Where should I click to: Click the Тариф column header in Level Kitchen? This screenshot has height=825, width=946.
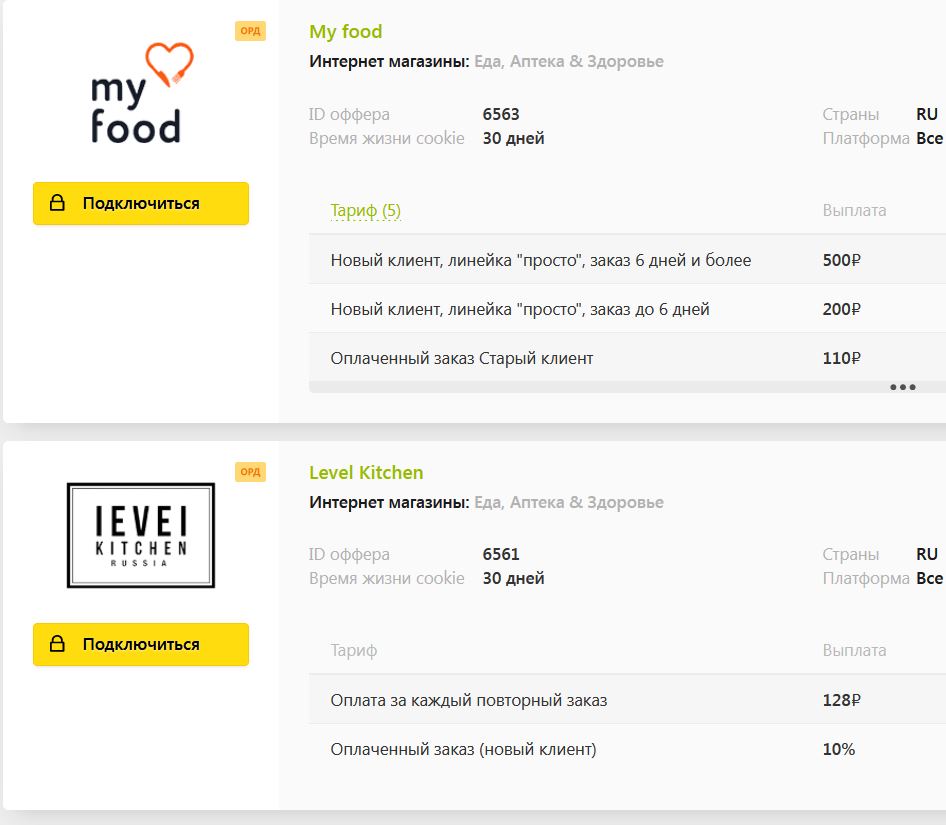coord(353,651)
